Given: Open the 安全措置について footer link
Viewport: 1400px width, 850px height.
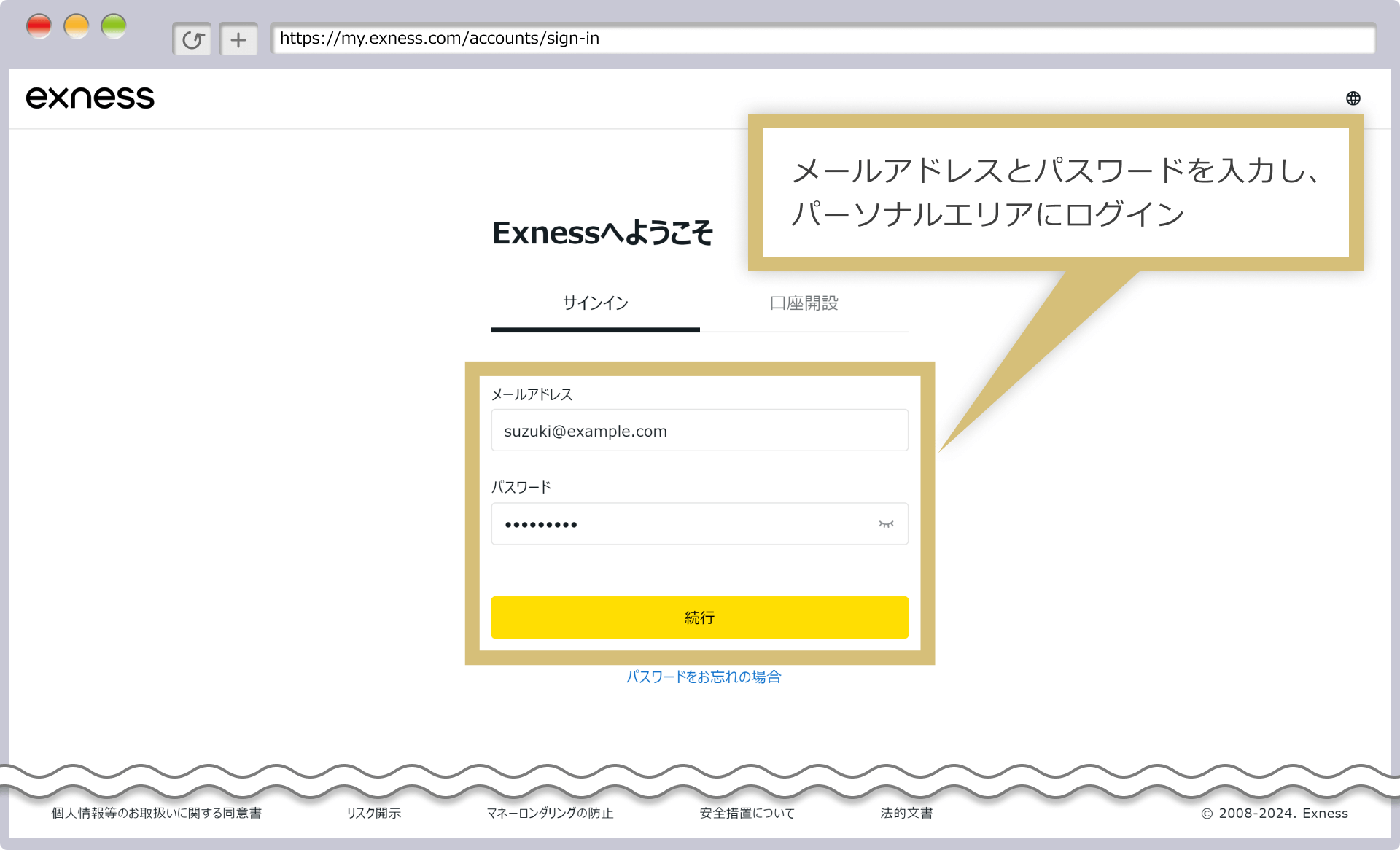Looking at the screenshot, I should 746,813.
